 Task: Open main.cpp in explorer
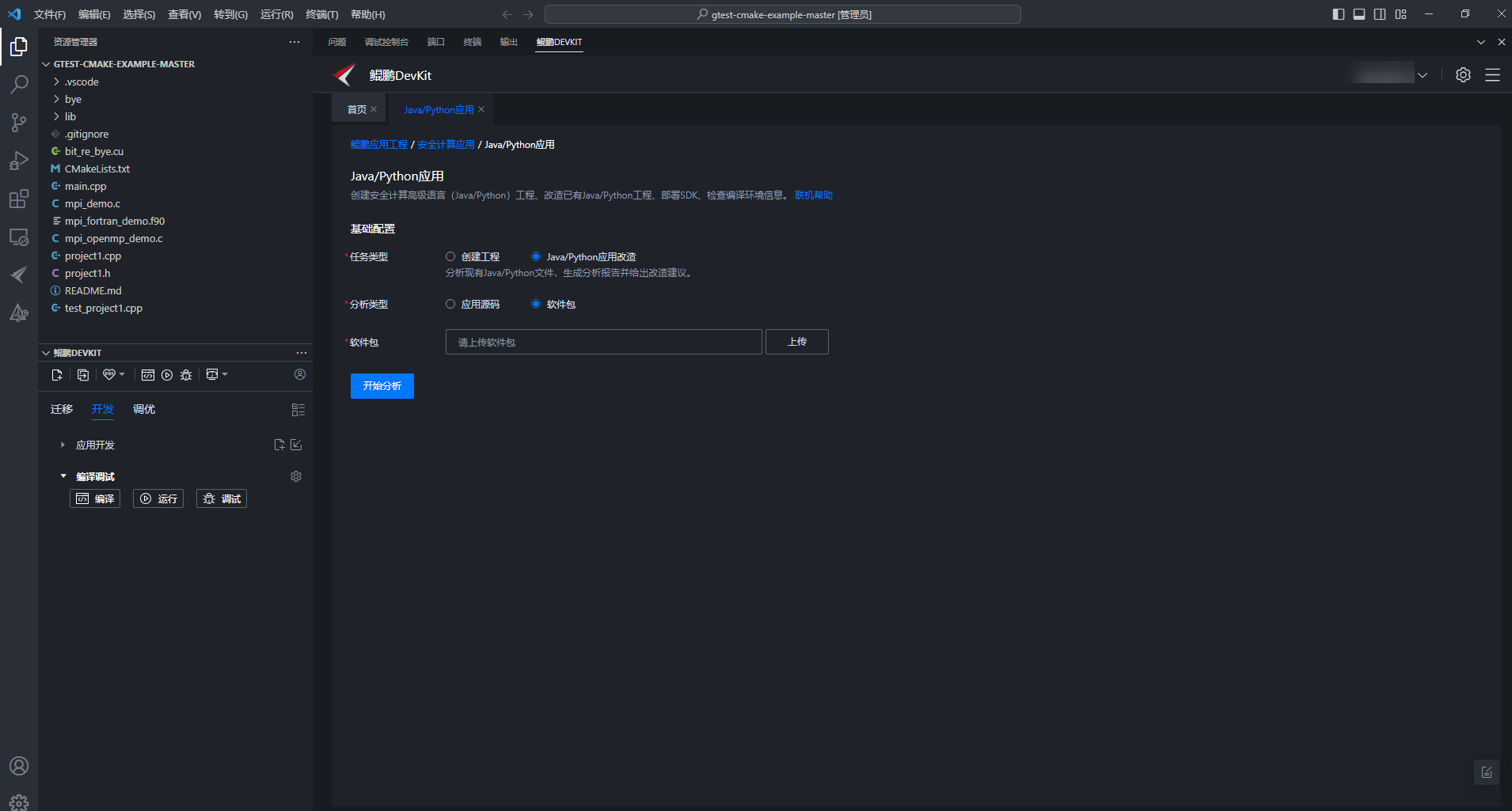[85, 186]
